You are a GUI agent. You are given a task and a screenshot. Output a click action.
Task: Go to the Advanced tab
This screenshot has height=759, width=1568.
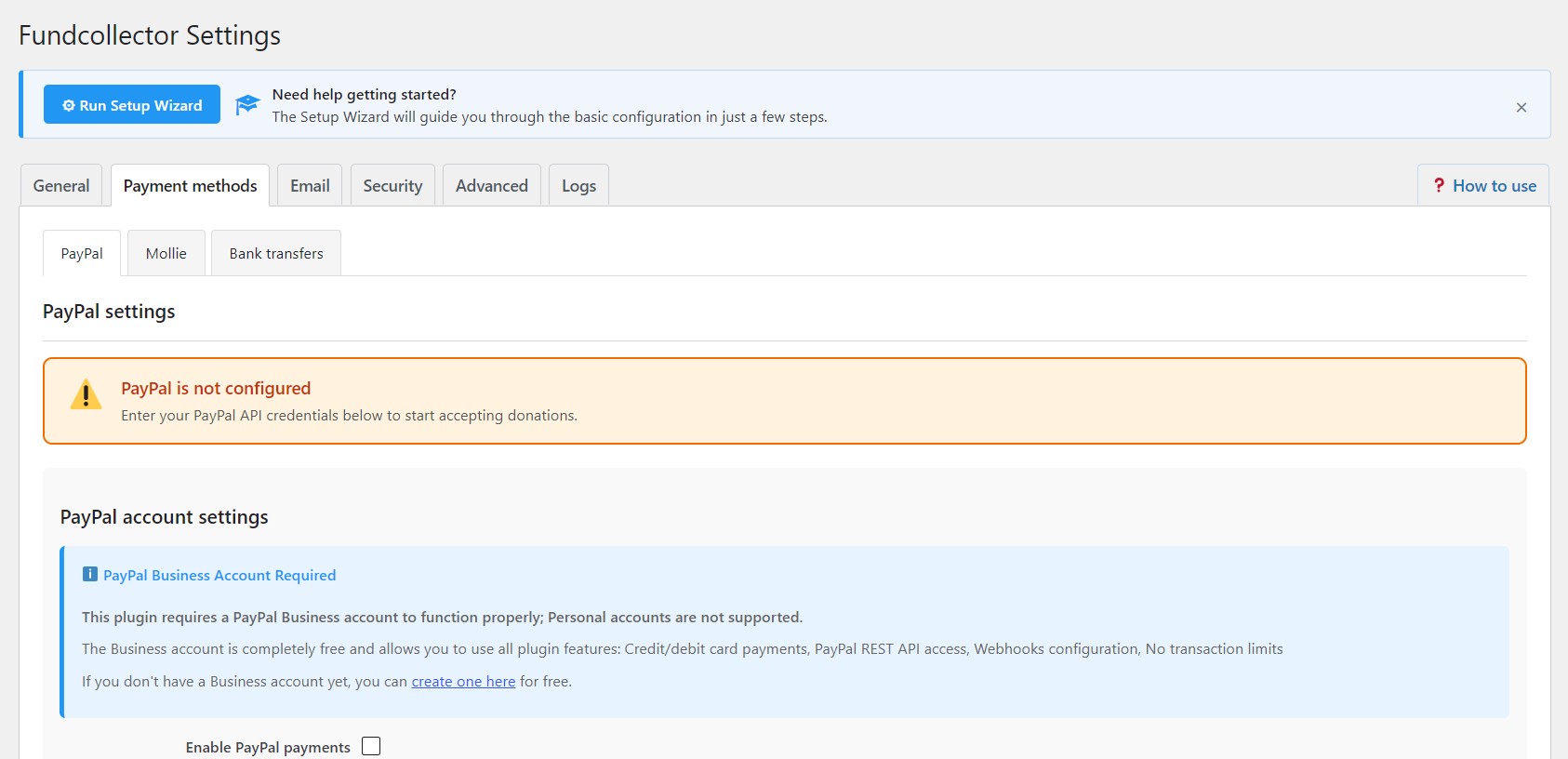coord(492,186)
